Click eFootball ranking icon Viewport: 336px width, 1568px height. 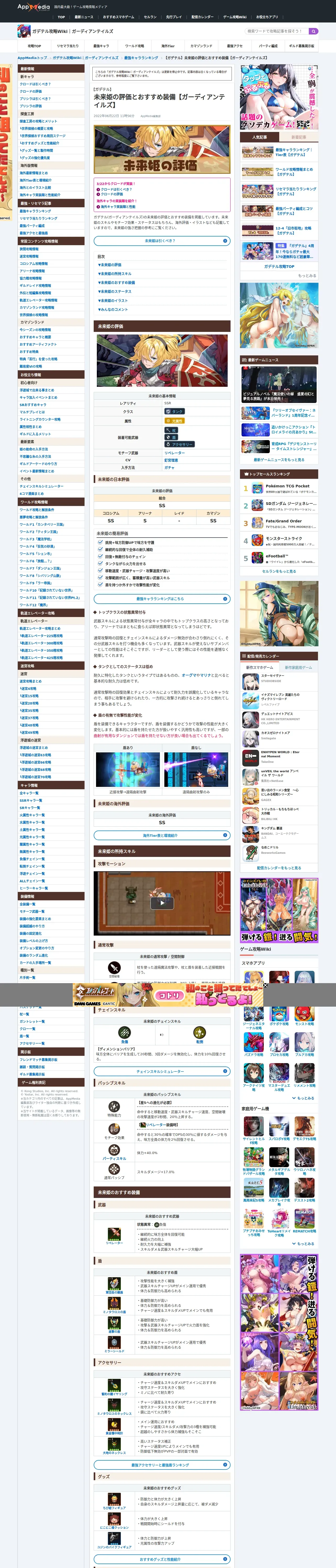[x=257, y=558]
